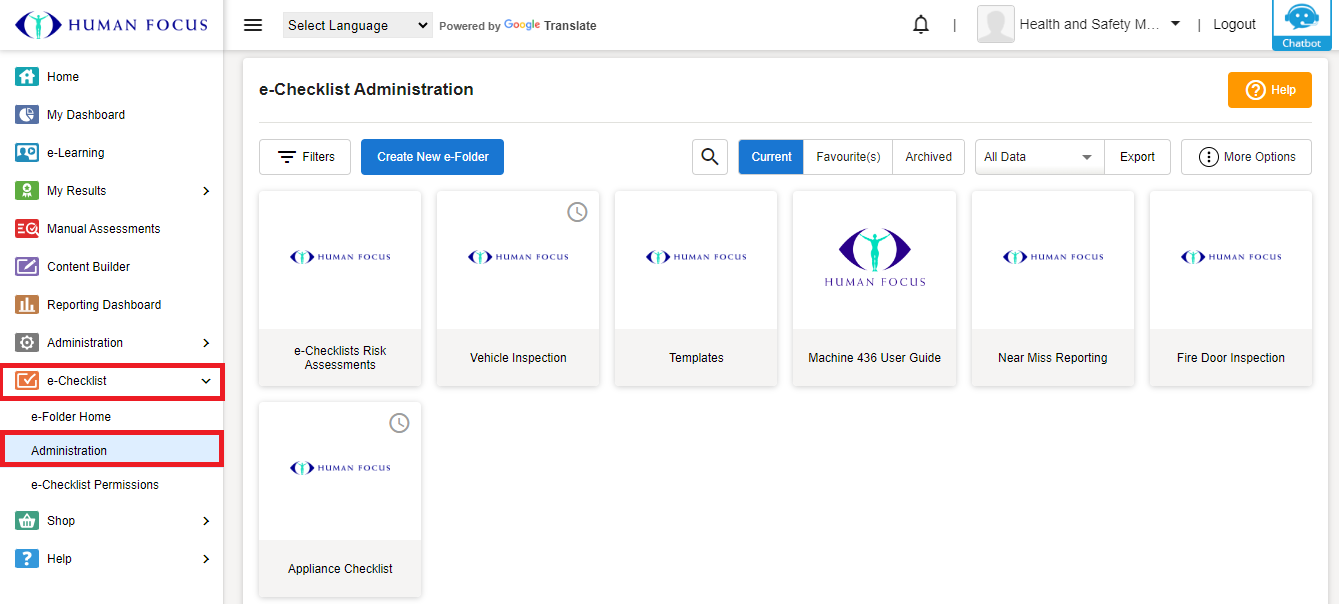This screenshot has height=604, width=1339.
Task: Switch to Archived folders view
Action: point(928,157)
